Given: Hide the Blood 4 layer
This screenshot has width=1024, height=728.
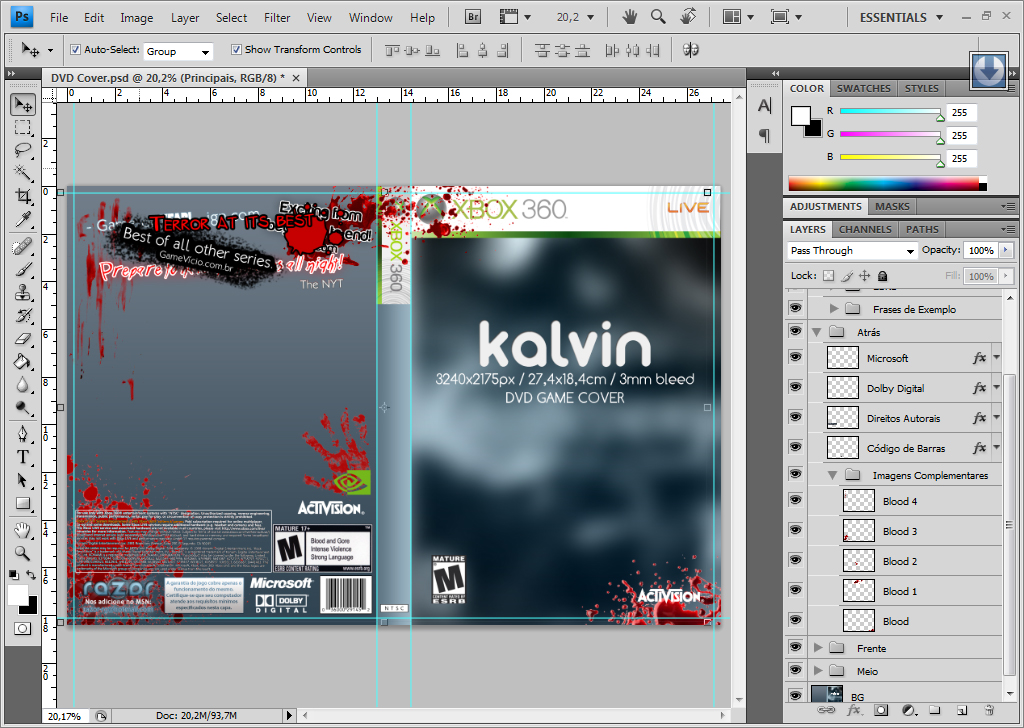Looking at the screenshot, I should pos(795,499).
